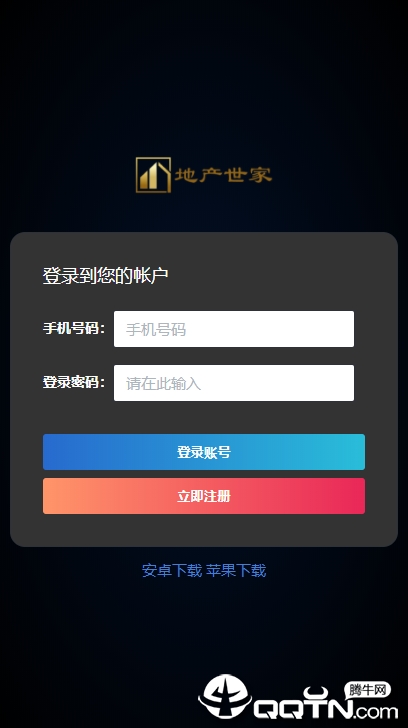The width and height of the screenshot is (408, 728).
Task: Click the 手机号码: field label
Action: click(x=74, y=329)
